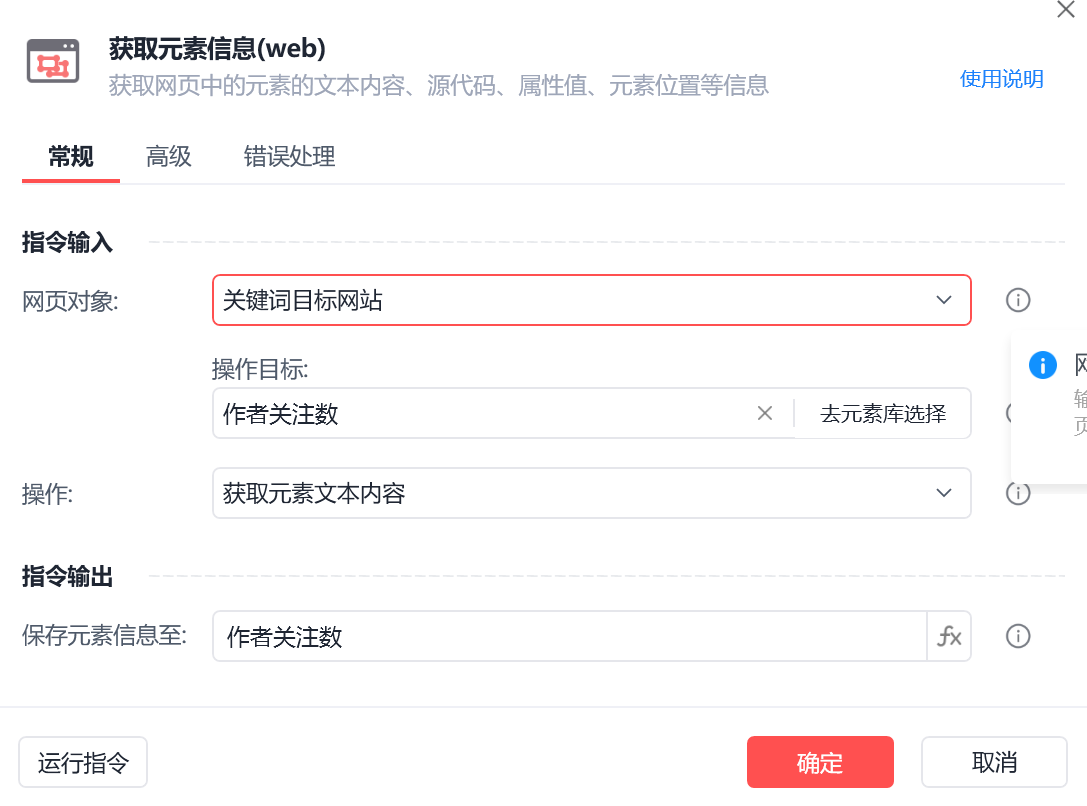The width and height of the screenshot is (1087, 806).
Task: Click the 保存元素信息至 input field
Action: tap(570, 637)
